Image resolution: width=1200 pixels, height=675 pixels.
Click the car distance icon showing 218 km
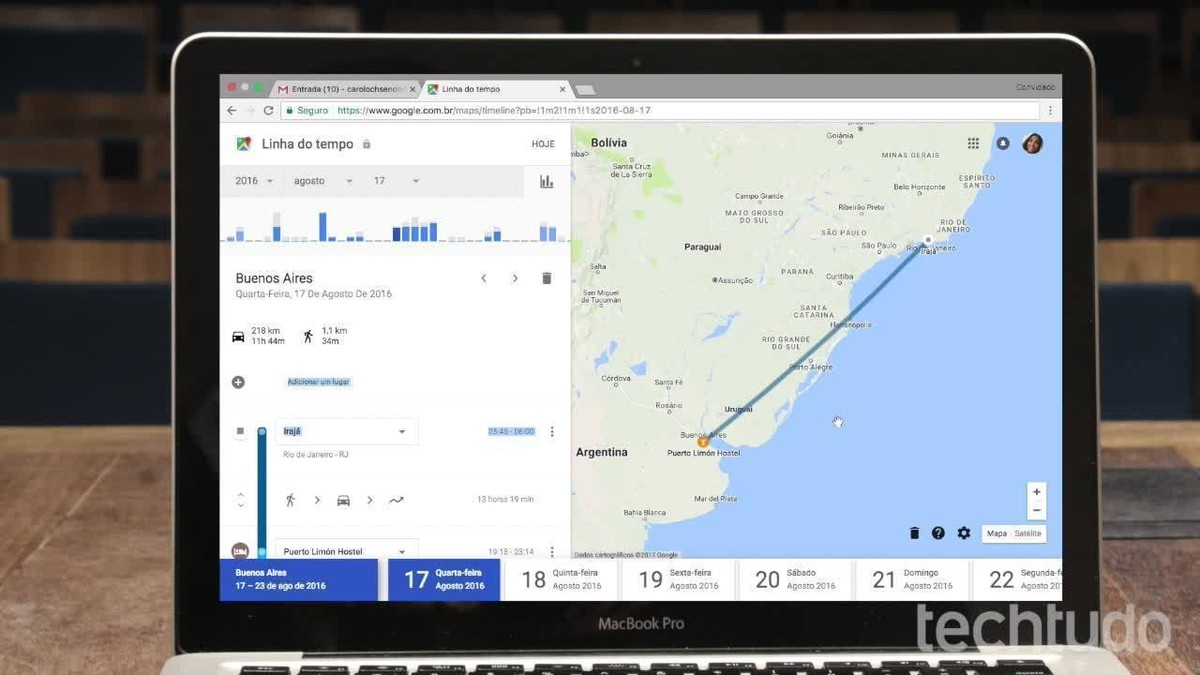238,336
